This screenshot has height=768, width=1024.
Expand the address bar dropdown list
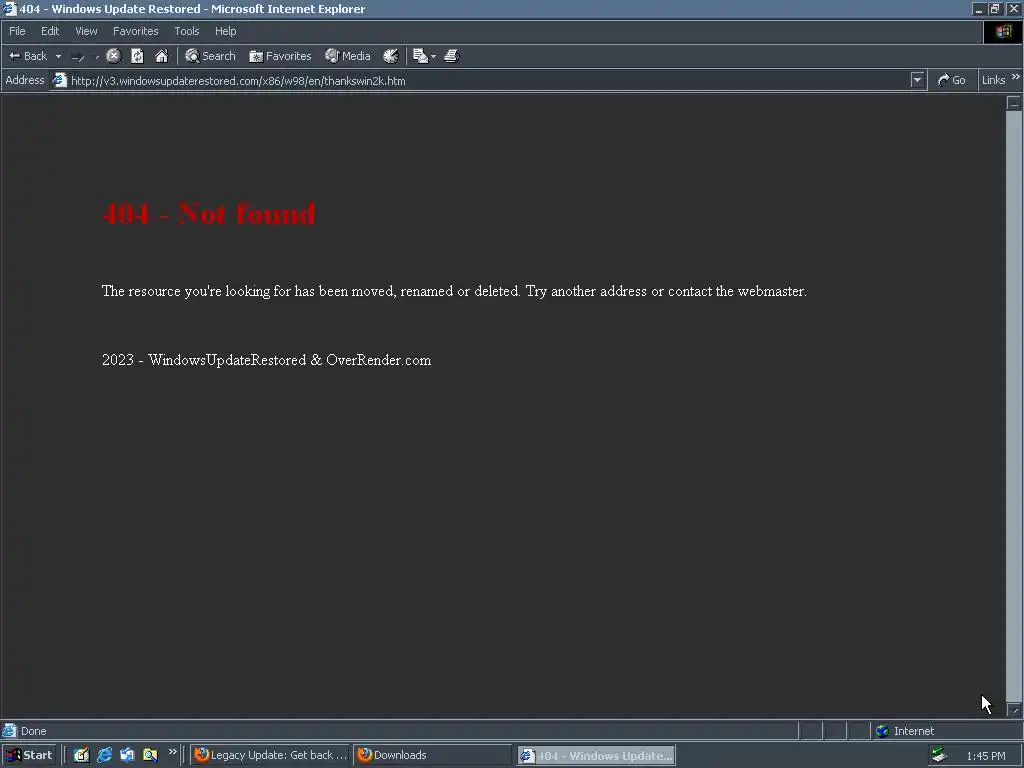pos(918,80)
